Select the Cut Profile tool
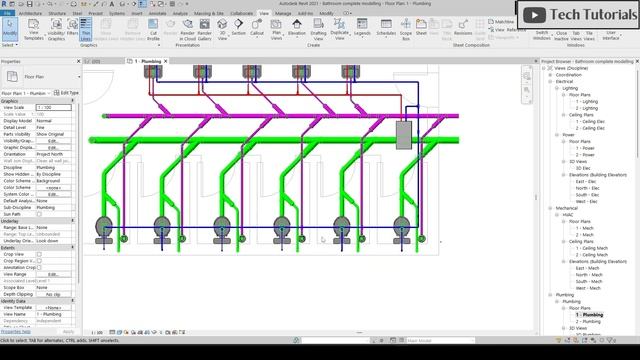 coord(153,29)
